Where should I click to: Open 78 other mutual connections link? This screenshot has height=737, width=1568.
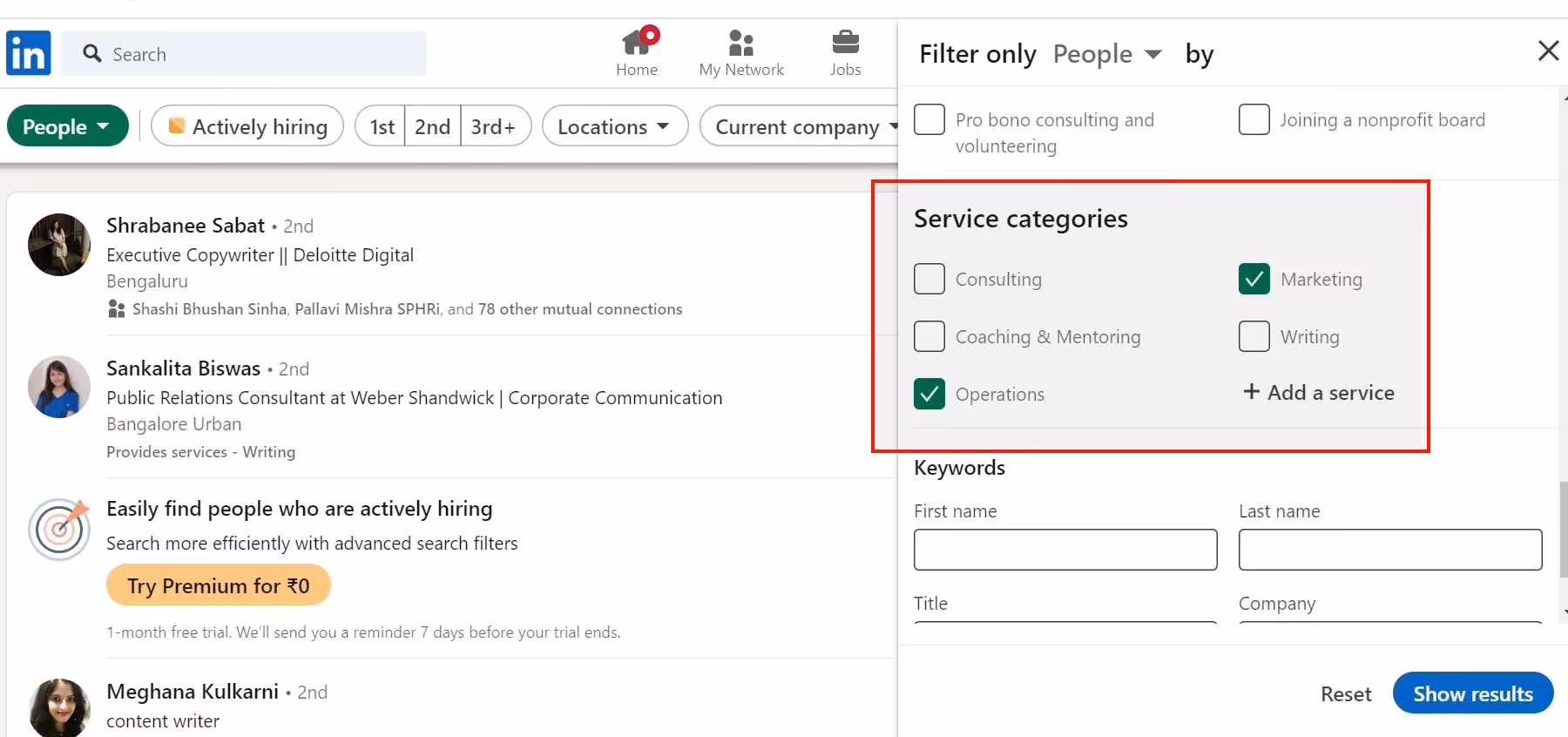(580, 309)
